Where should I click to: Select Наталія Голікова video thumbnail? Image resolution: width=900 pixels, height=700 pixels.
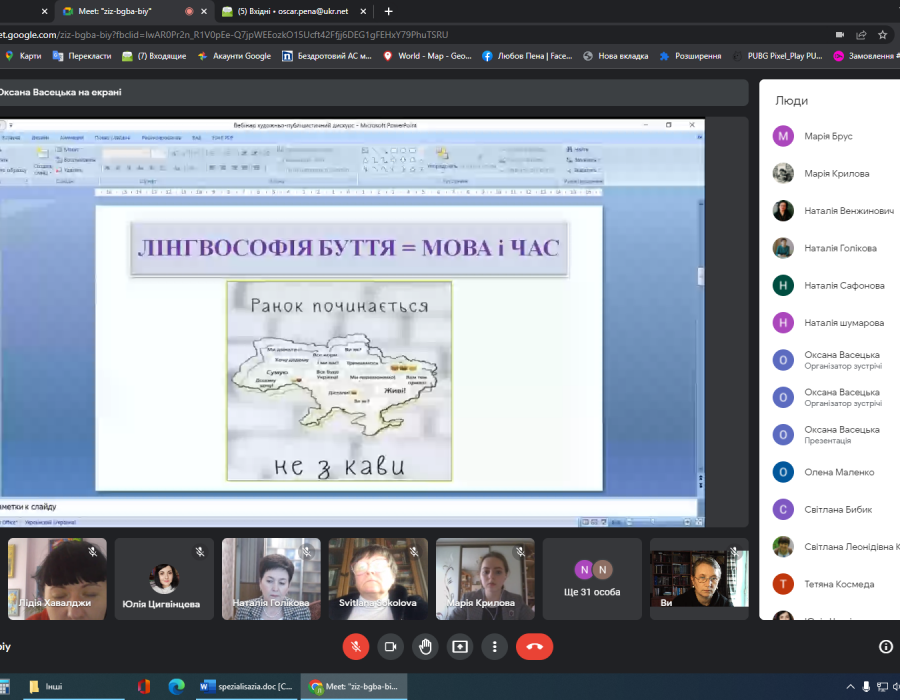coord(270,579)
